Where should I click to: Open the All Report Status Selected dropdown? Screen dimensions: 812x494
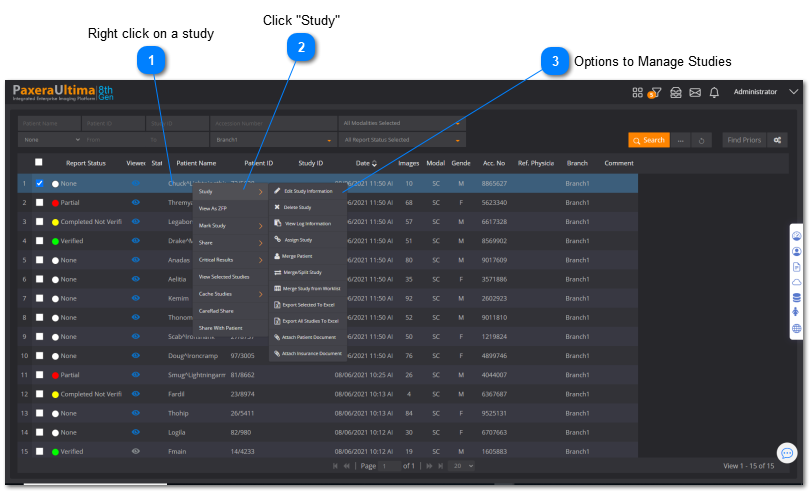pyautogui.click(x=402, y=140)
